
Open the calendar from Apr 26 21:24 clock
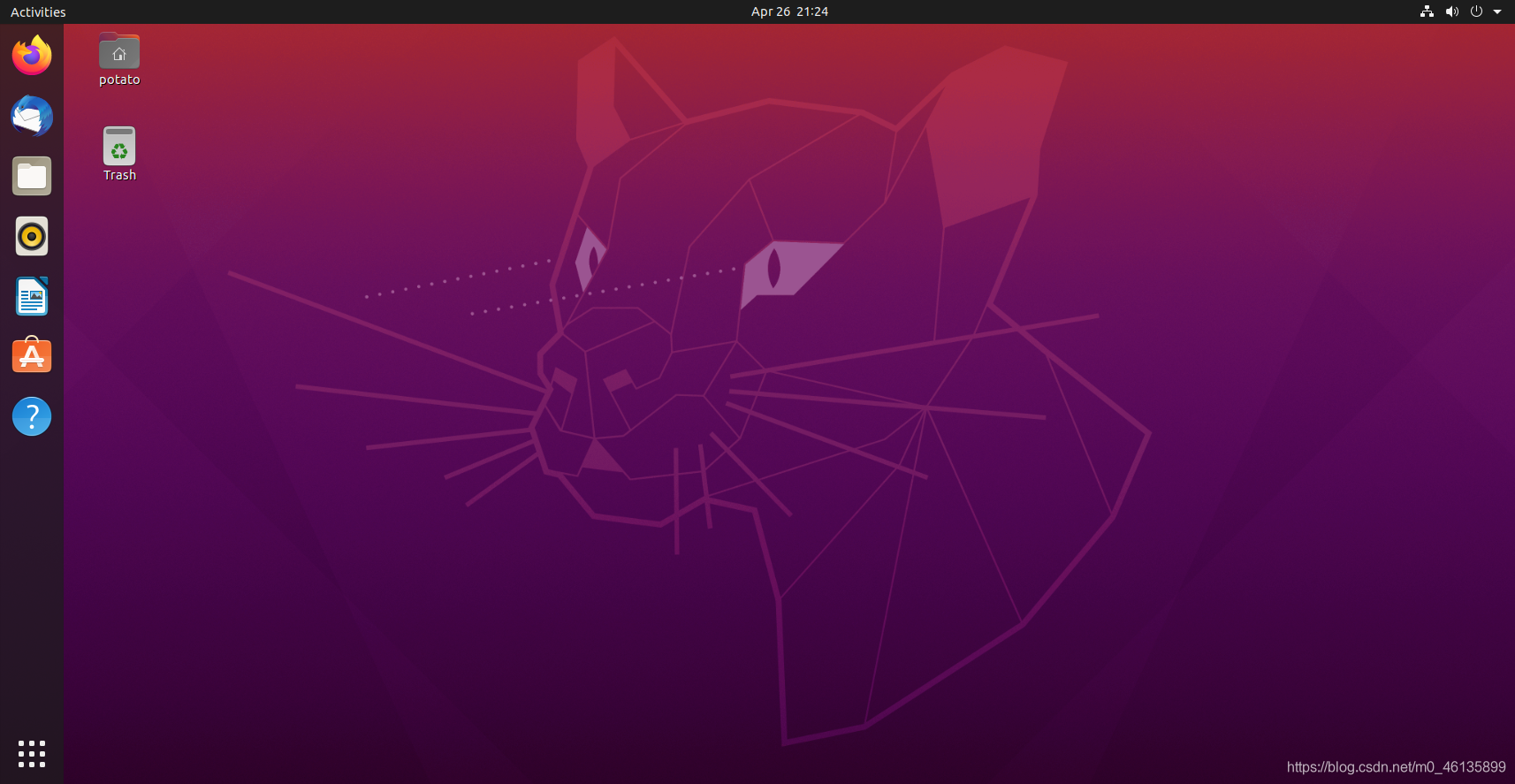point(789,11)
